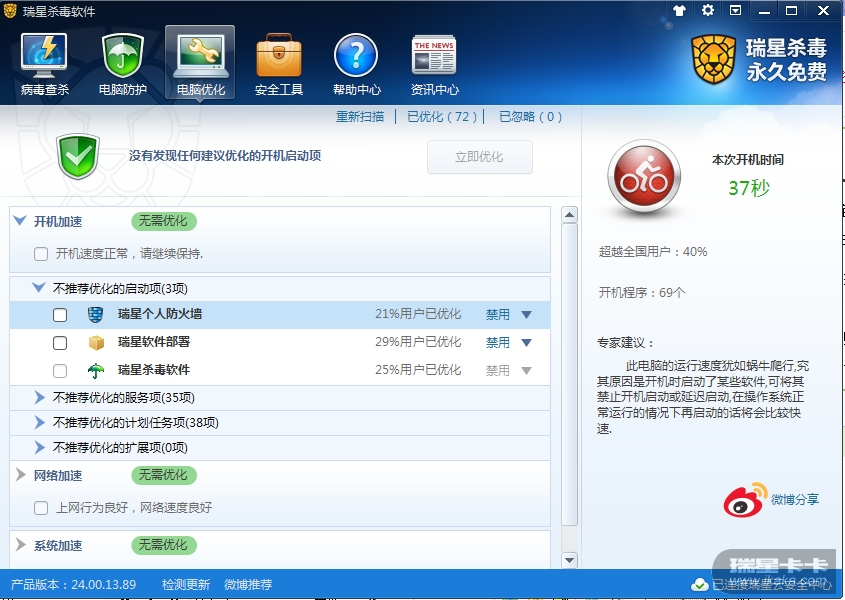Expand 不推荐优化的服务项(35项) group
The height and width of the screenshot is (600, 845).
[39, 397]
